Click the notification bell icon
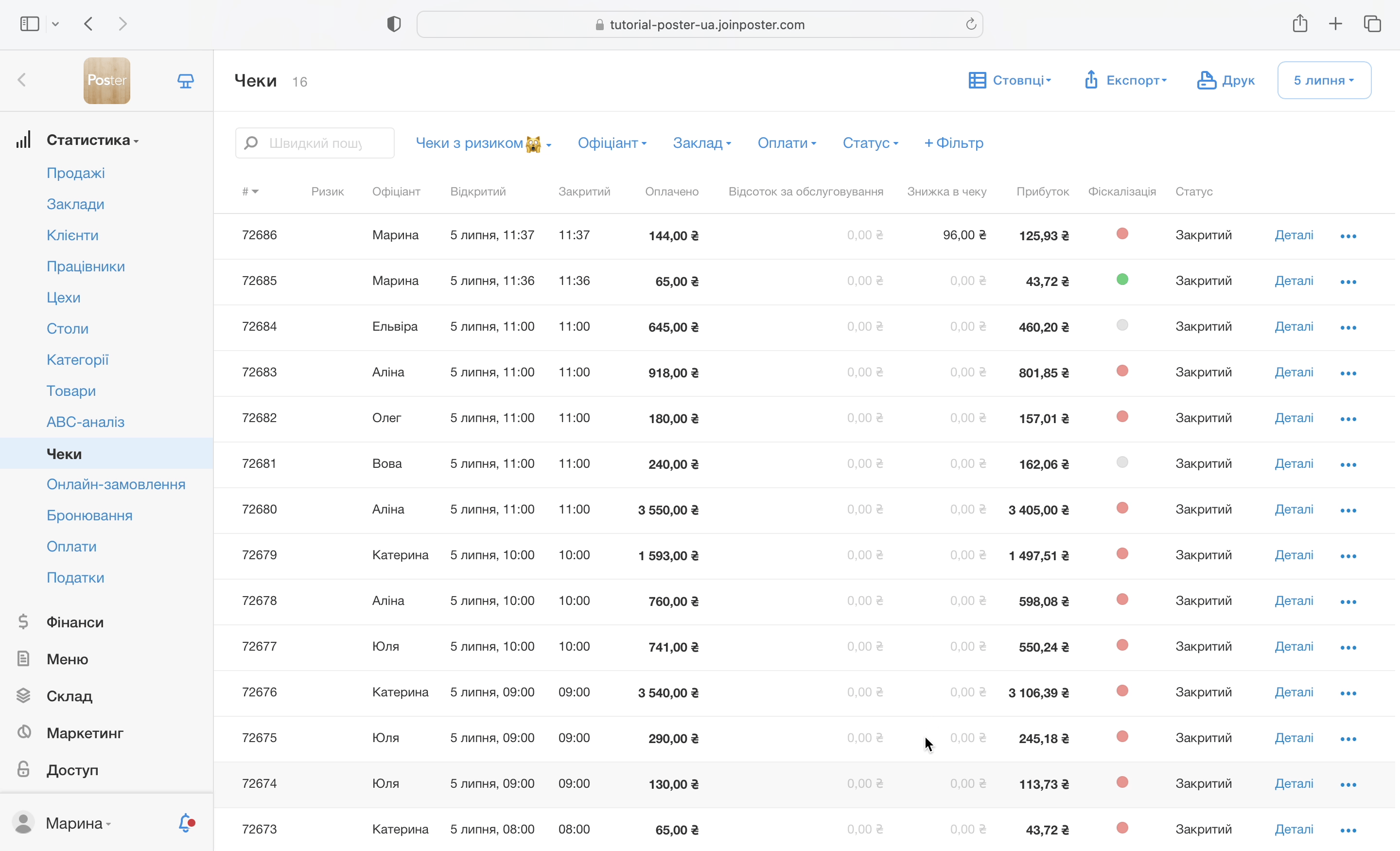The width and height of the screenshot is (1400, 851). 185,823
